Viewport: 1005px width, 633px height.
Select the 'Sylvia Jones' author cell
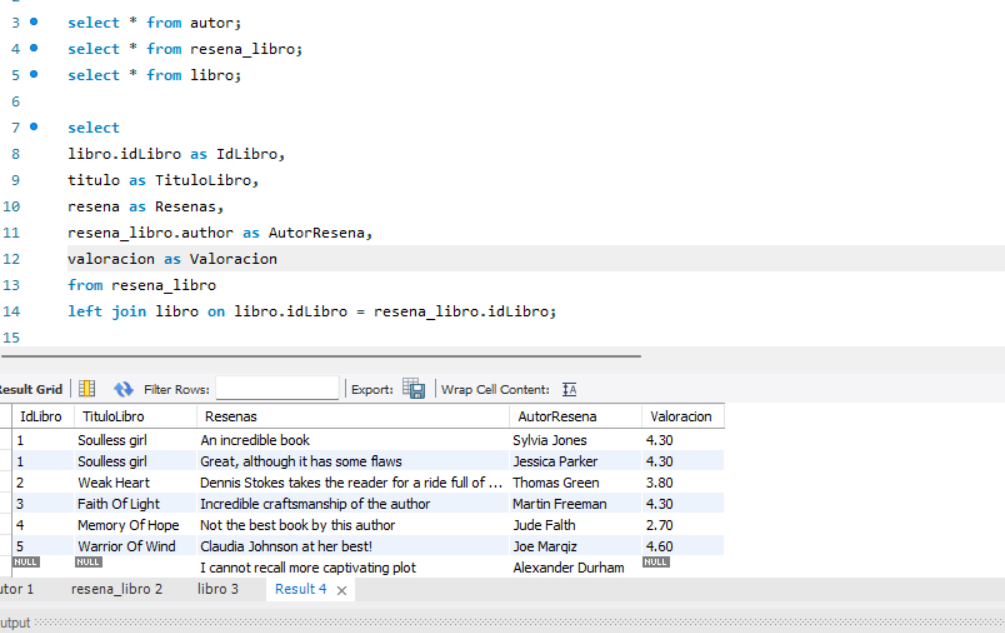tap(550, 440)
